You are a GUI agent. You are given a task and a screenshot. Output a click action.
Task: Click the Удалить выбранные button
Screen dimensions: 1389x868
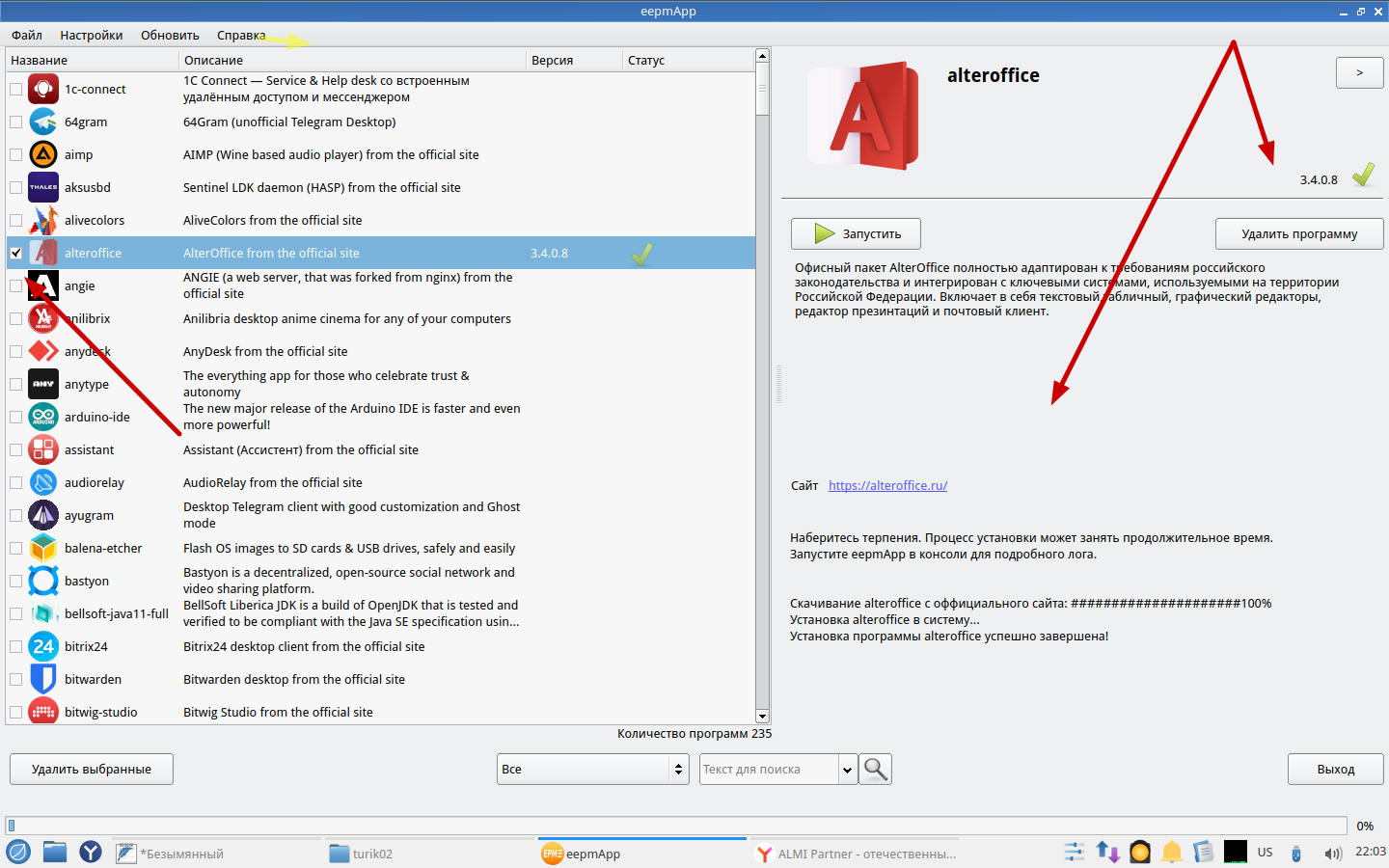click(92, 769)
